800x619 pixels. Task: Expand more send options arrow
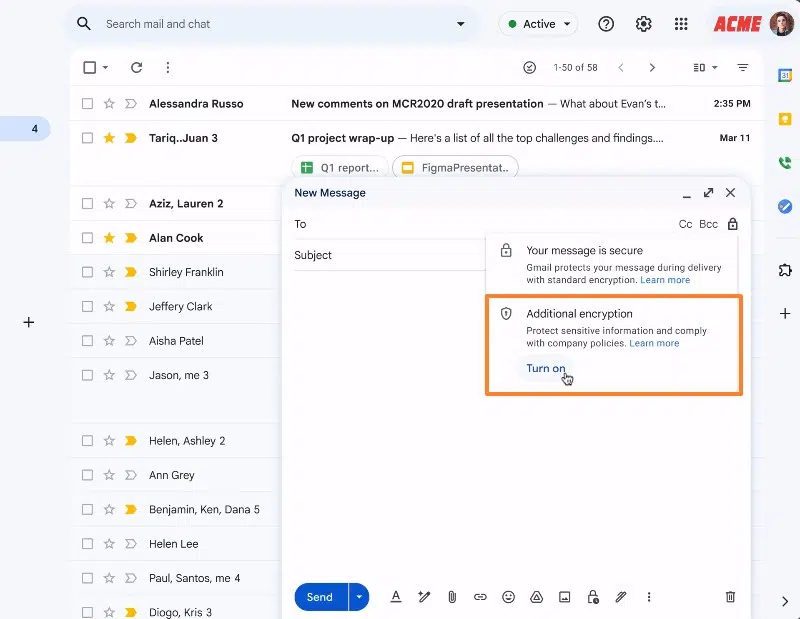click(359, 597)
